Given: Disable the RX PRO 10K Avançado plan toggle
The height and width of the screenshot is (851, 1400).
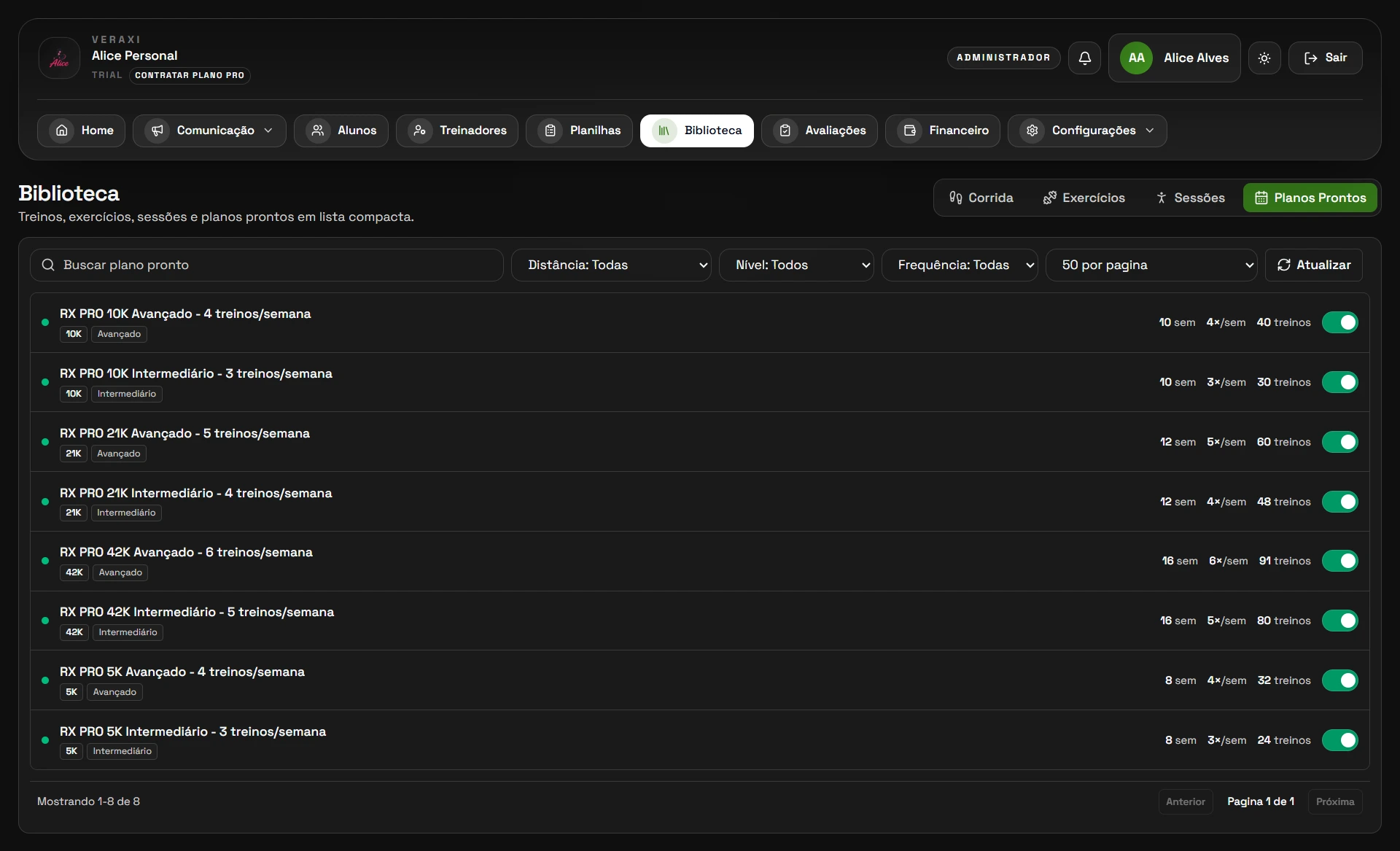Looking at the screenshot, I should point(1340,322).
